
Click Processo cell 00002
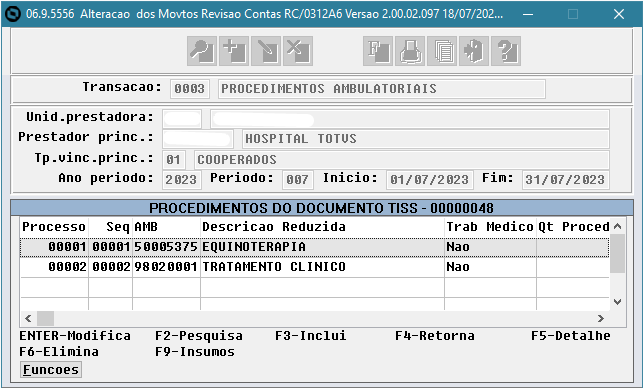coord(67,267)
